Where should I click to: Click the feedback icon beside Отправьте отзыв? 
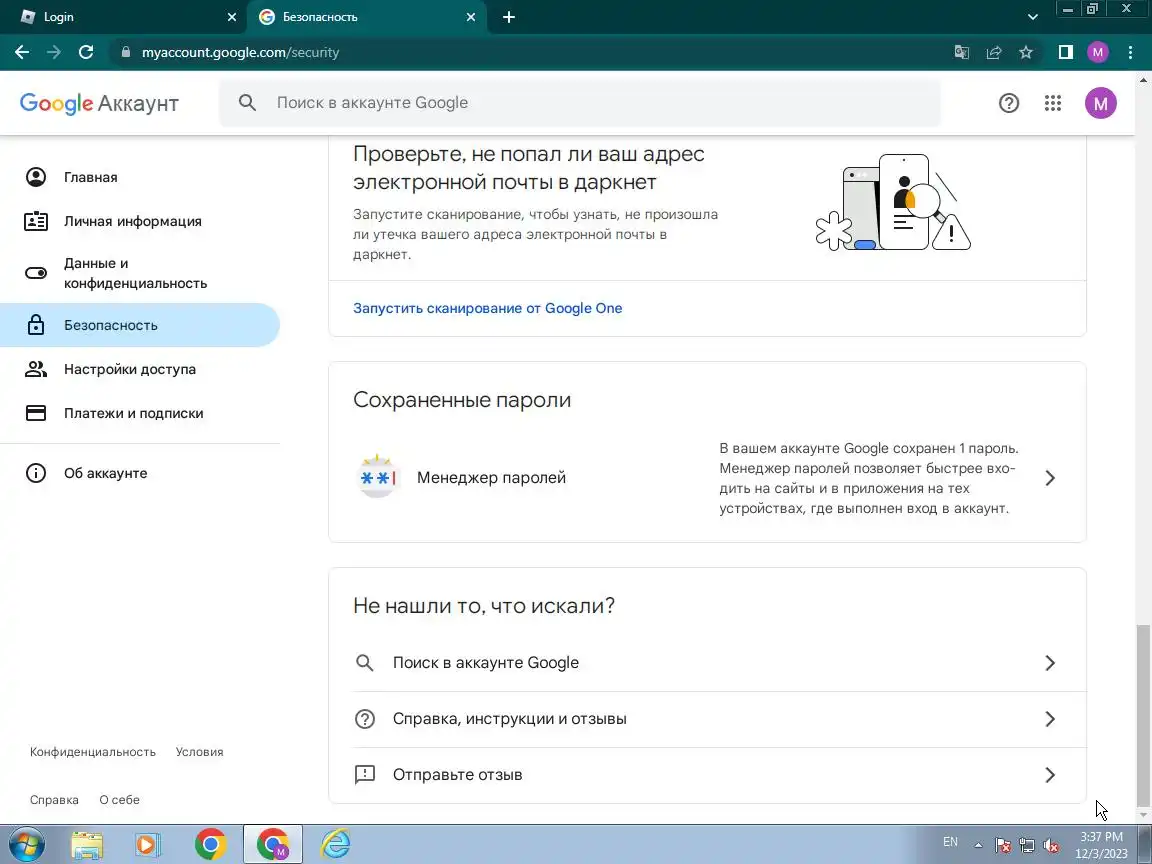click(364, 774)
